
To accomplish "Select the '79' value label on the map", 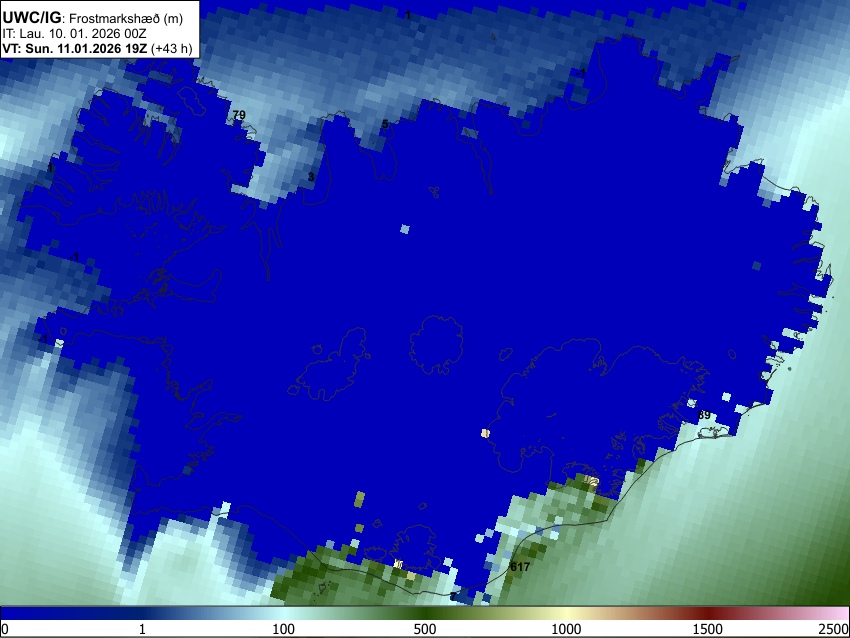I will 239,115.
